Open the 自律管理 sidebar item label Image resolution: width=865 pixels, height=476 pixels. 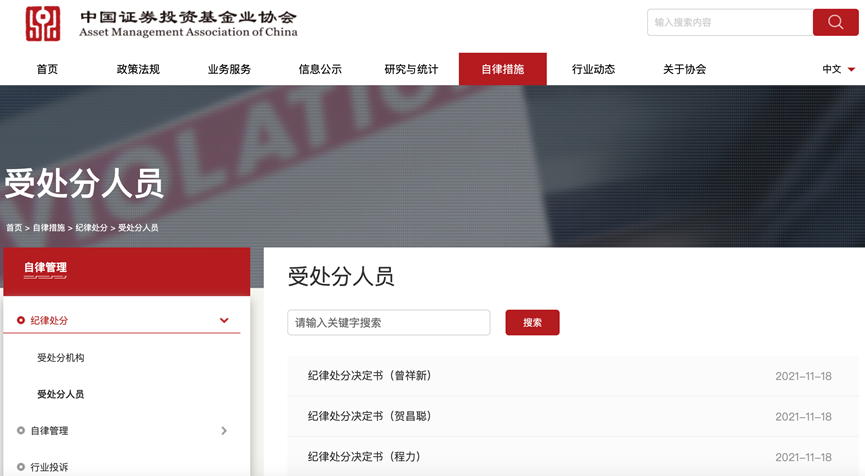click(49, 431)
